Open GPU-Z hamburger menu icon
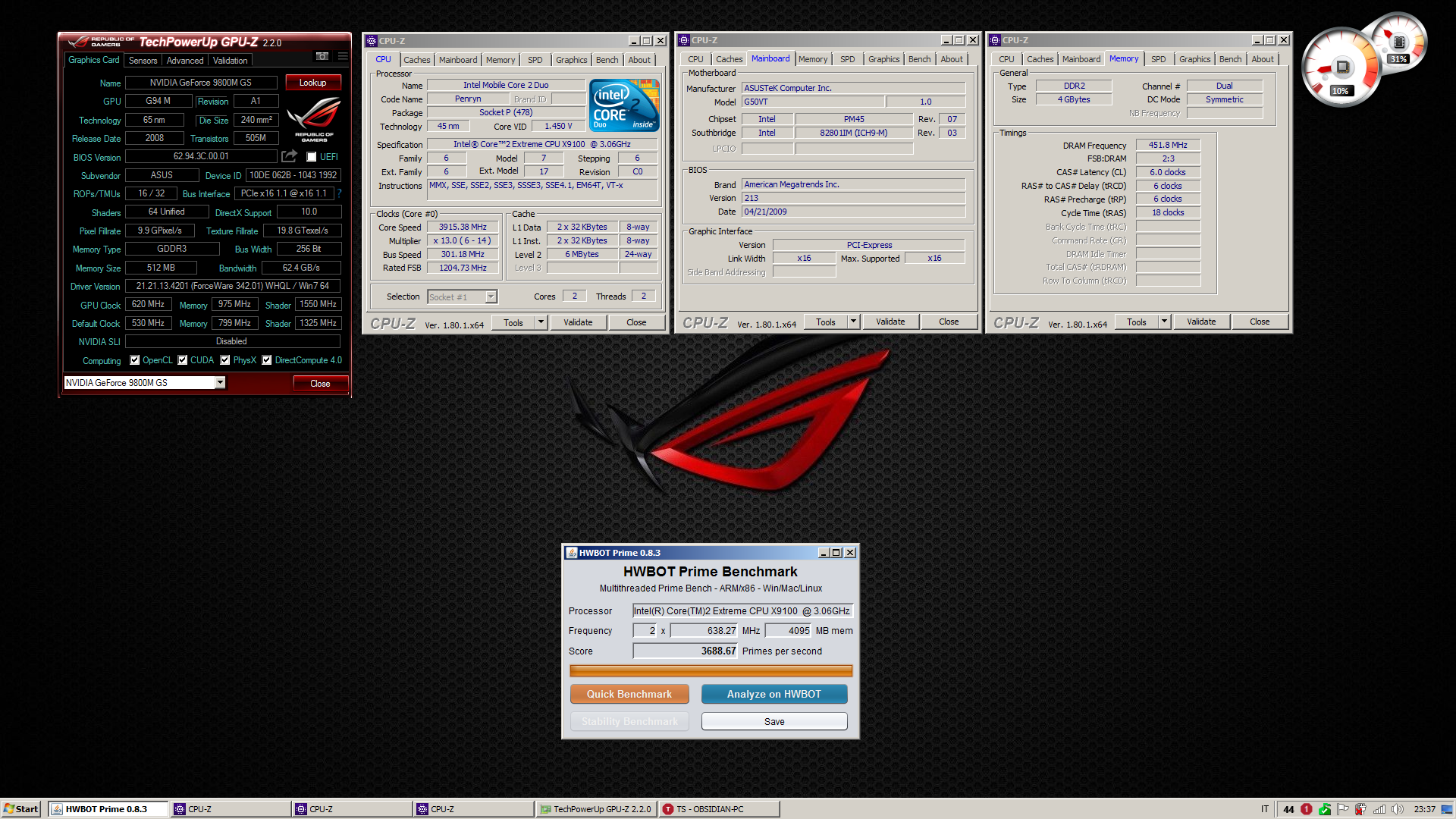The image size is (1456, 819). pos(343,56)
